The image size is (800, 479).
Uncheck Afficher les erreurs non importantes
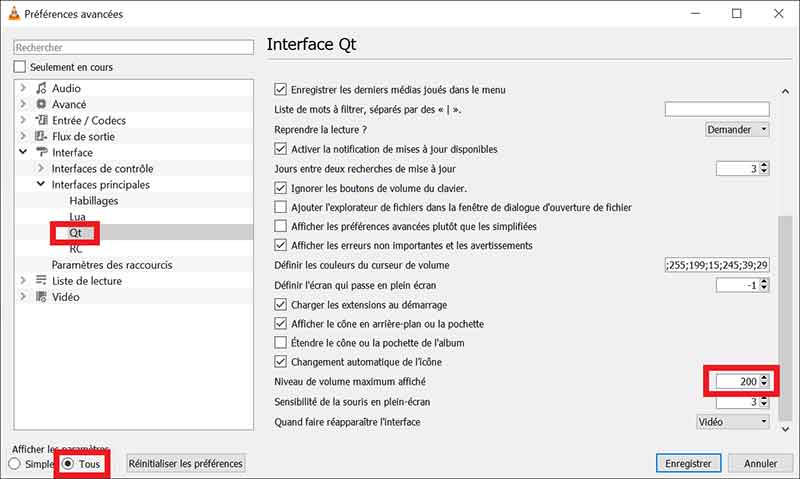[x=280, y=245]
